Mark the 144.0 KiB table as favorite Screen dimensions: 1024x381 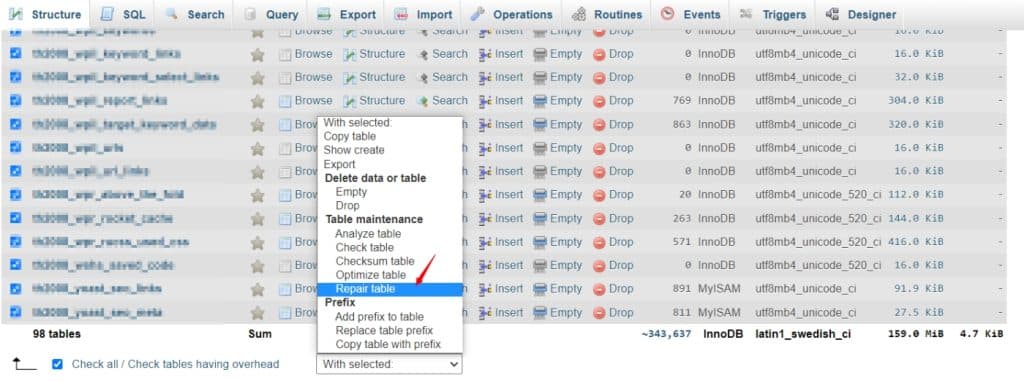(258, 219)
